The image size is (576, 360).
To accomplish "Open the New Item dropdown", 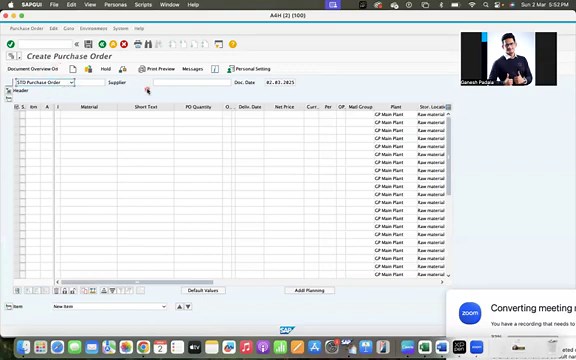I will pos(164,306).
